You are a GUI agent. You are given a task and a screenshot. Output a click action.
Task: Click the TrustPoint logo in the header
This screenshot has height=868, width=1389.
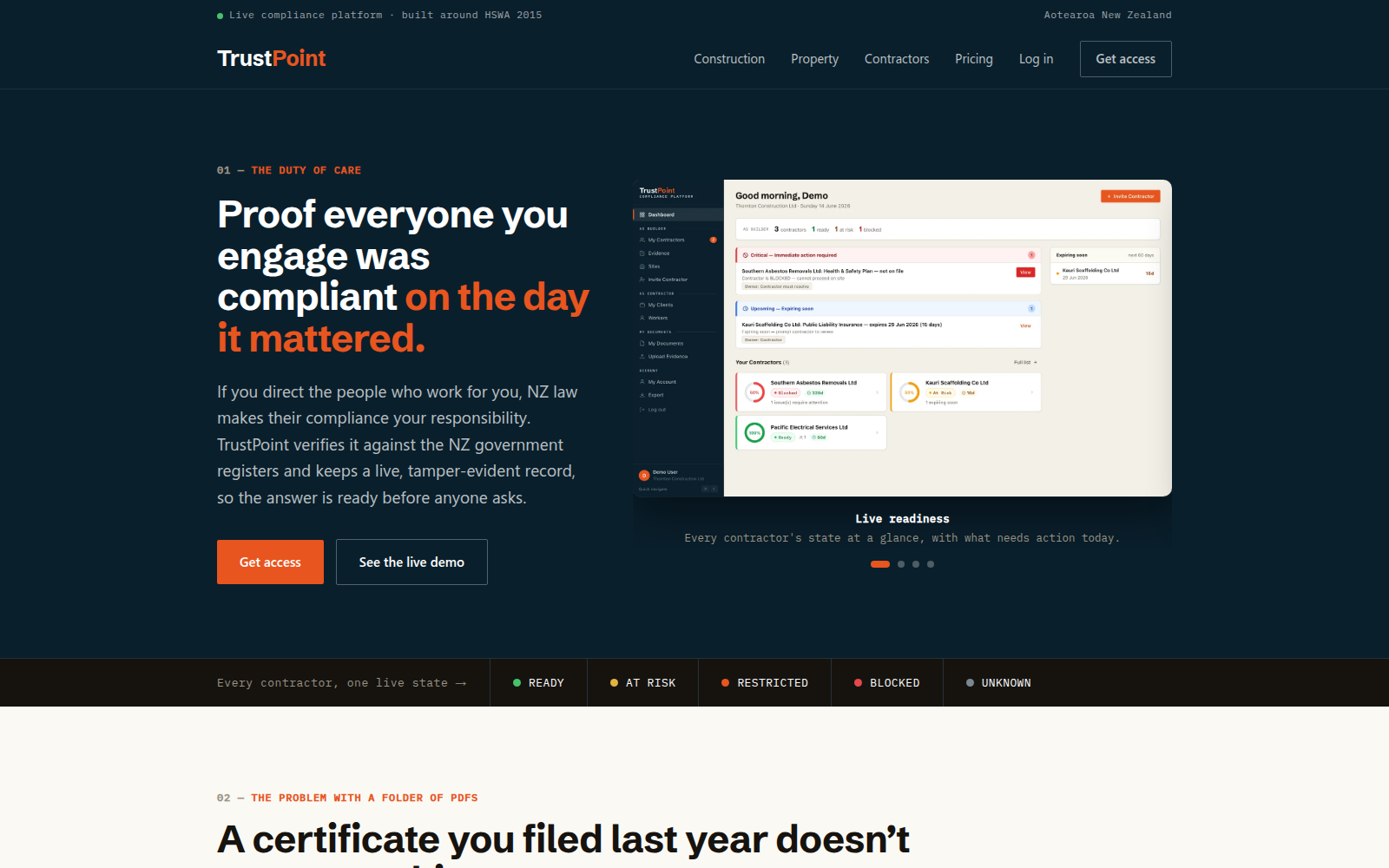coord(271,58)
